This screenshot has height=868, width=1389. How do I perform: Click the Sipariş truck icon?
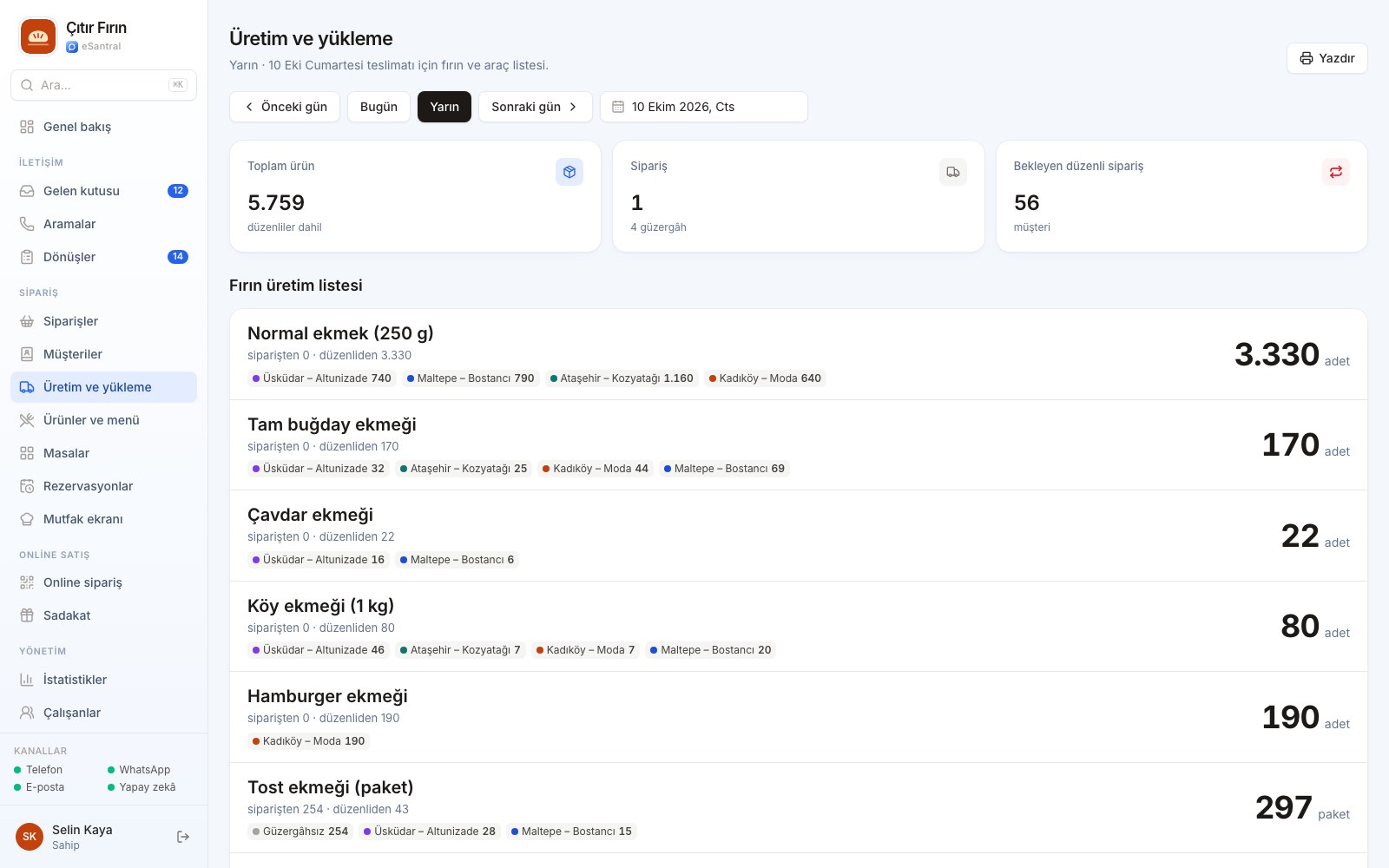[x=953, y=172]
